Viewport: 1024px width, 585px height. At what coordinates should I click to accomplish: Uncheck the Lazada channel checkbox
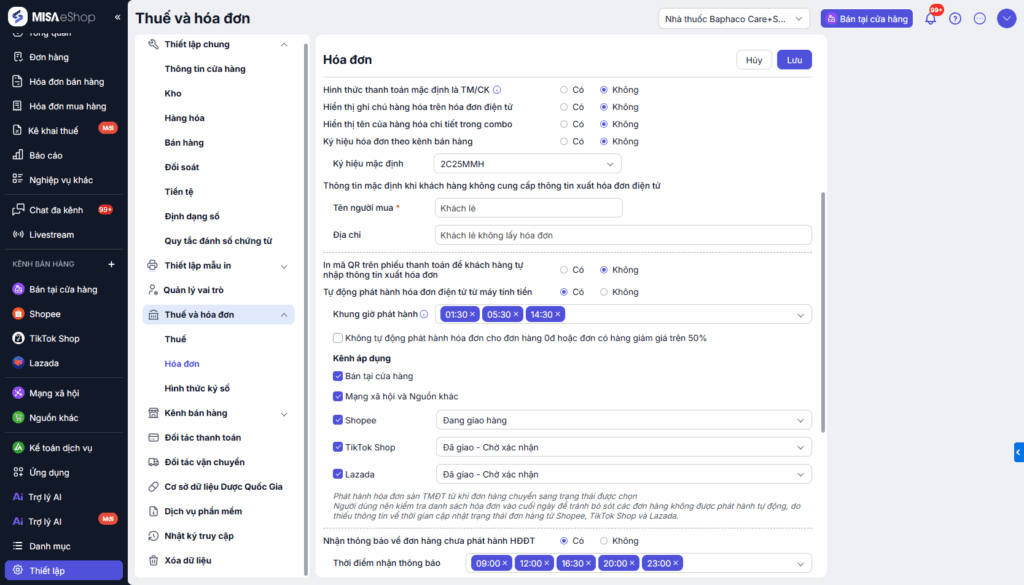coord(337,474)
